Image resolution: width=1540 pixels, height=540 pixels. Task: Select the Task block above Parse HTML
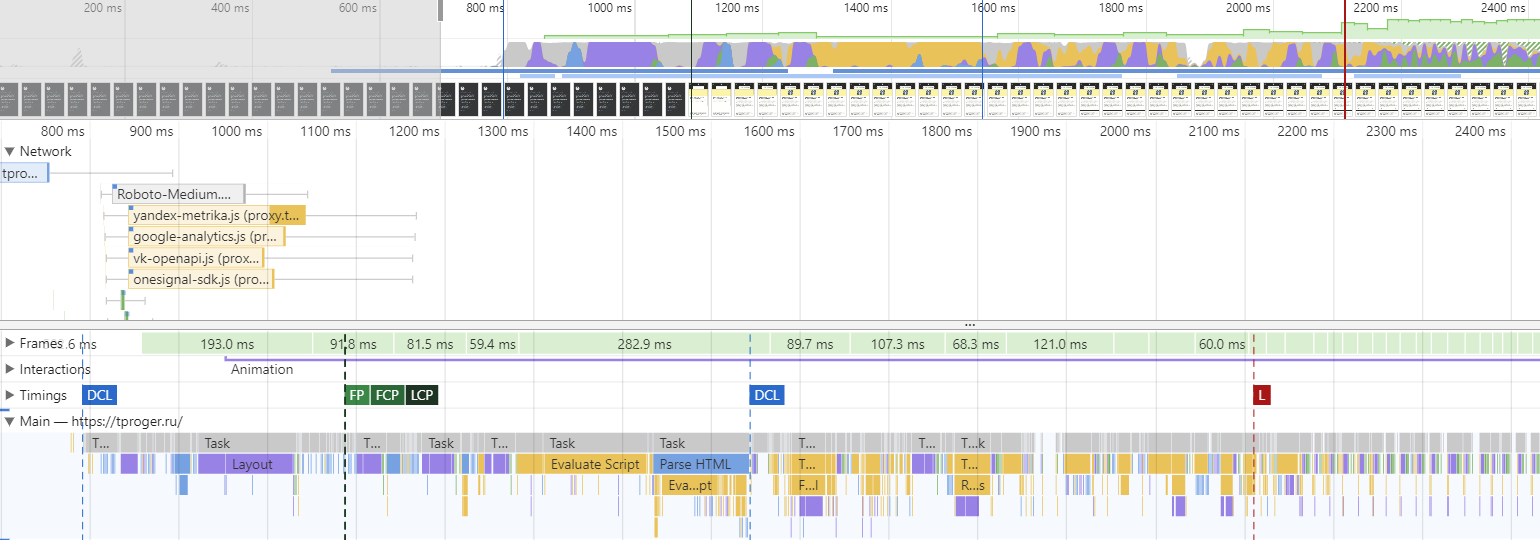(x=700, y=443)
